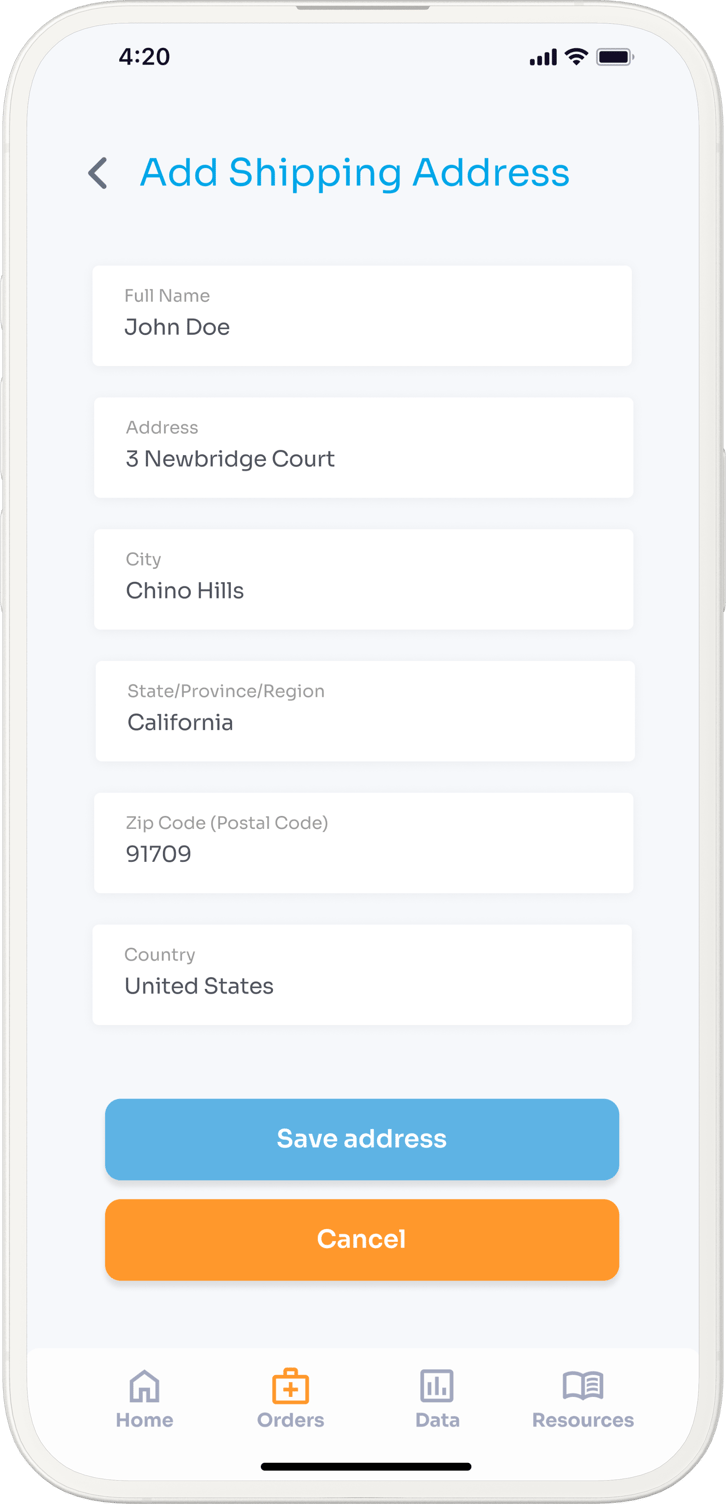Edit the Zip Code field 91709
726x1504 pixels.
[363, 843]
